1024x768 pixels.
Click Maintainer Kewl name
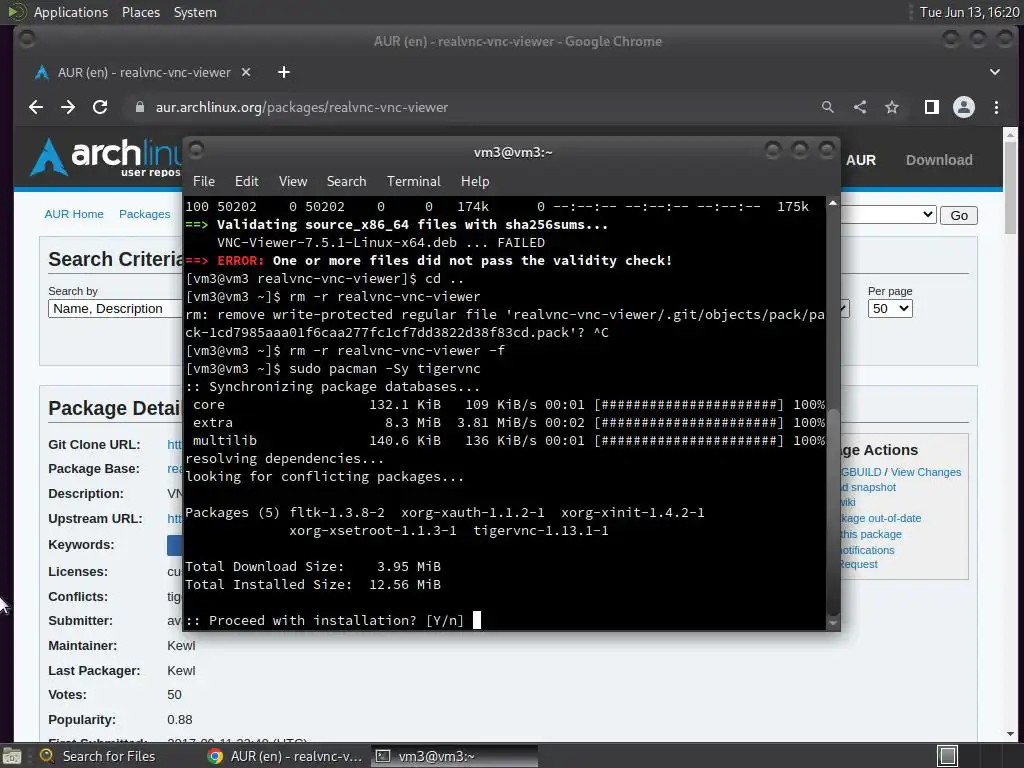[x=181, y=646]
